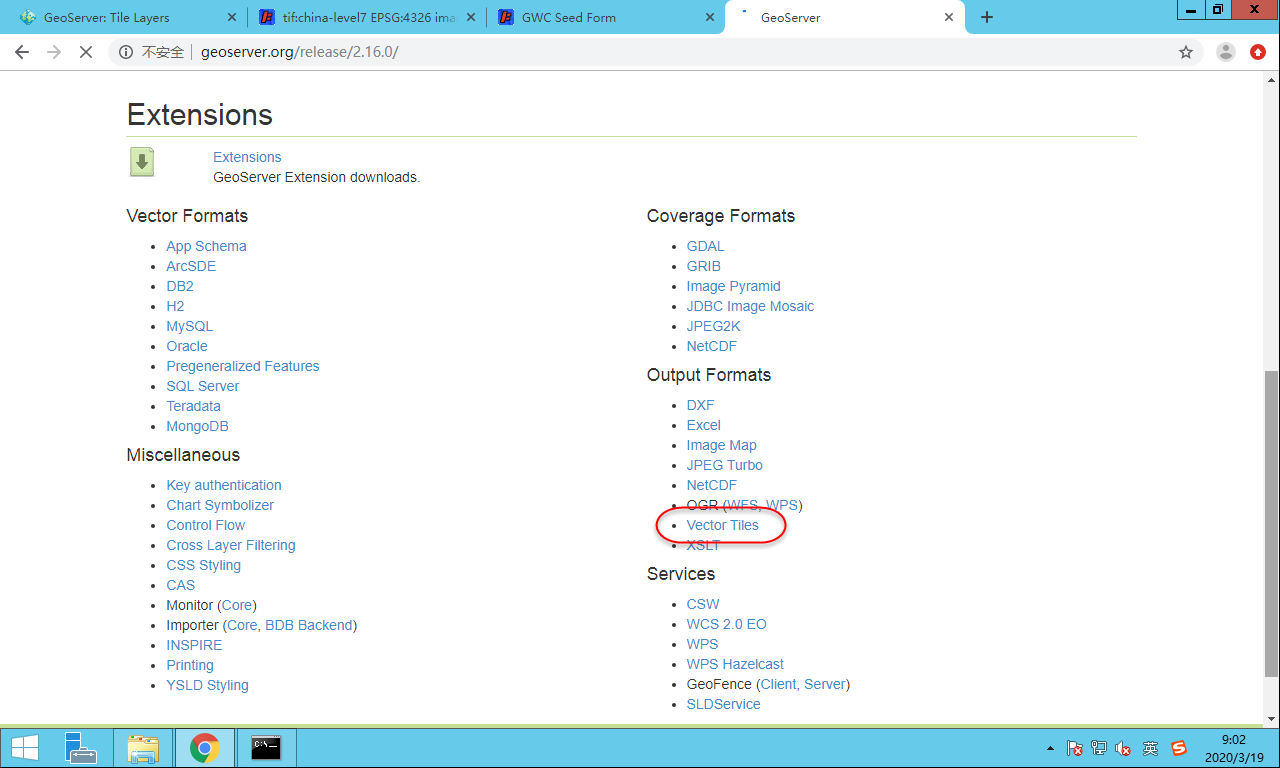Bookmark the page with the star icon
1280x768 pixels.
pyautogui.click(x=1186, y=52)
